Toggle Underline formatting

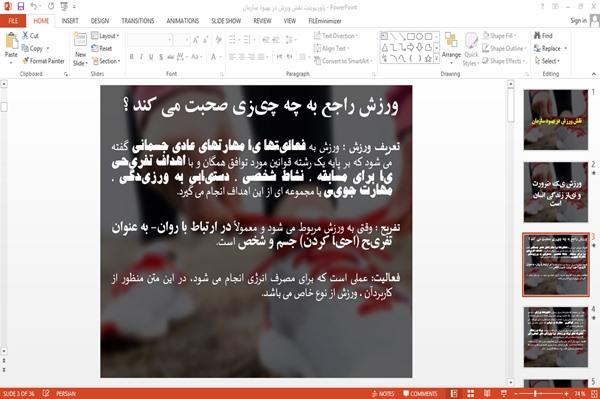pos(151,57)
